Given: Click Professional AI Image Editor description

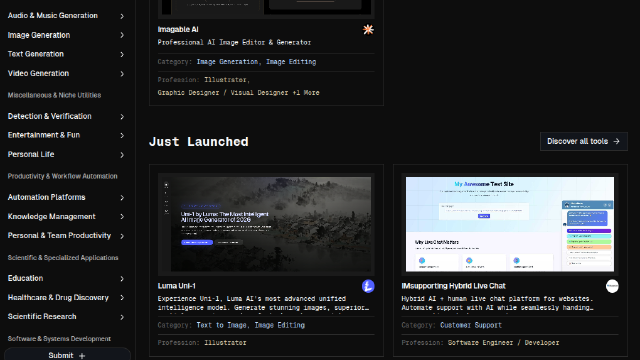Looking at the screenshot, I should 234,42.
